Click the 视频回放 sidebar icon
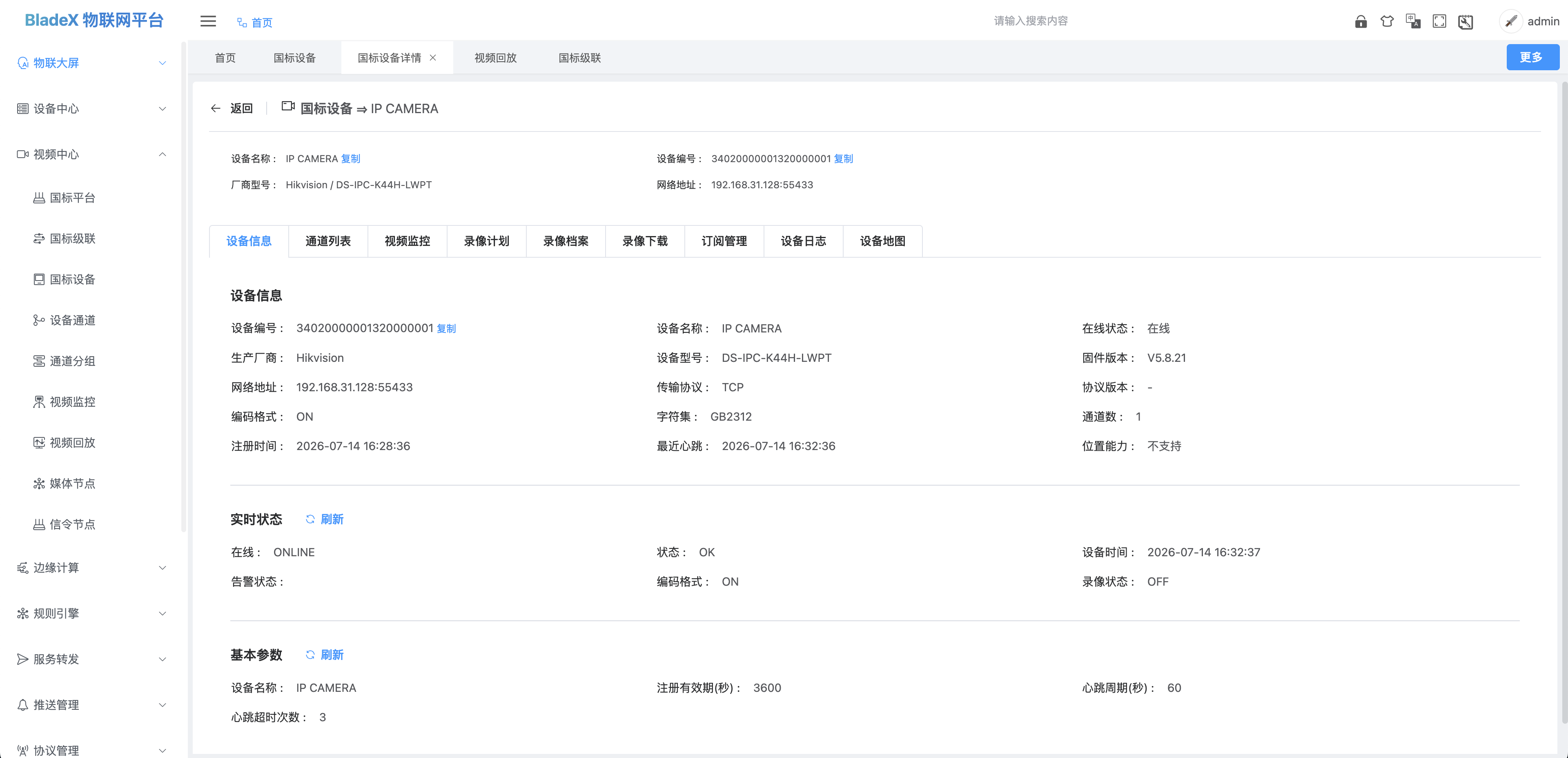This screenshot has height=758, width=1568. click(39, 443)
